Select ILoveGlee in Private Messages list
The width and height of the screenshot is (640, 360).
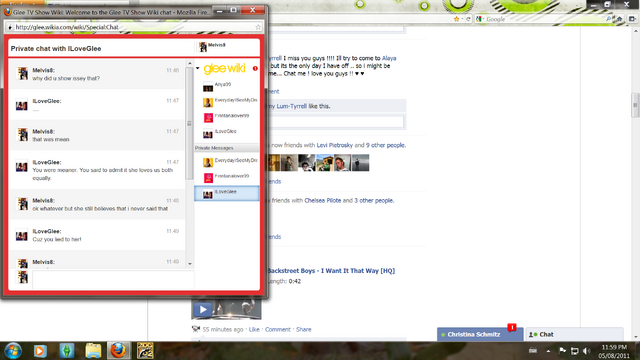(x=227, y=193)
